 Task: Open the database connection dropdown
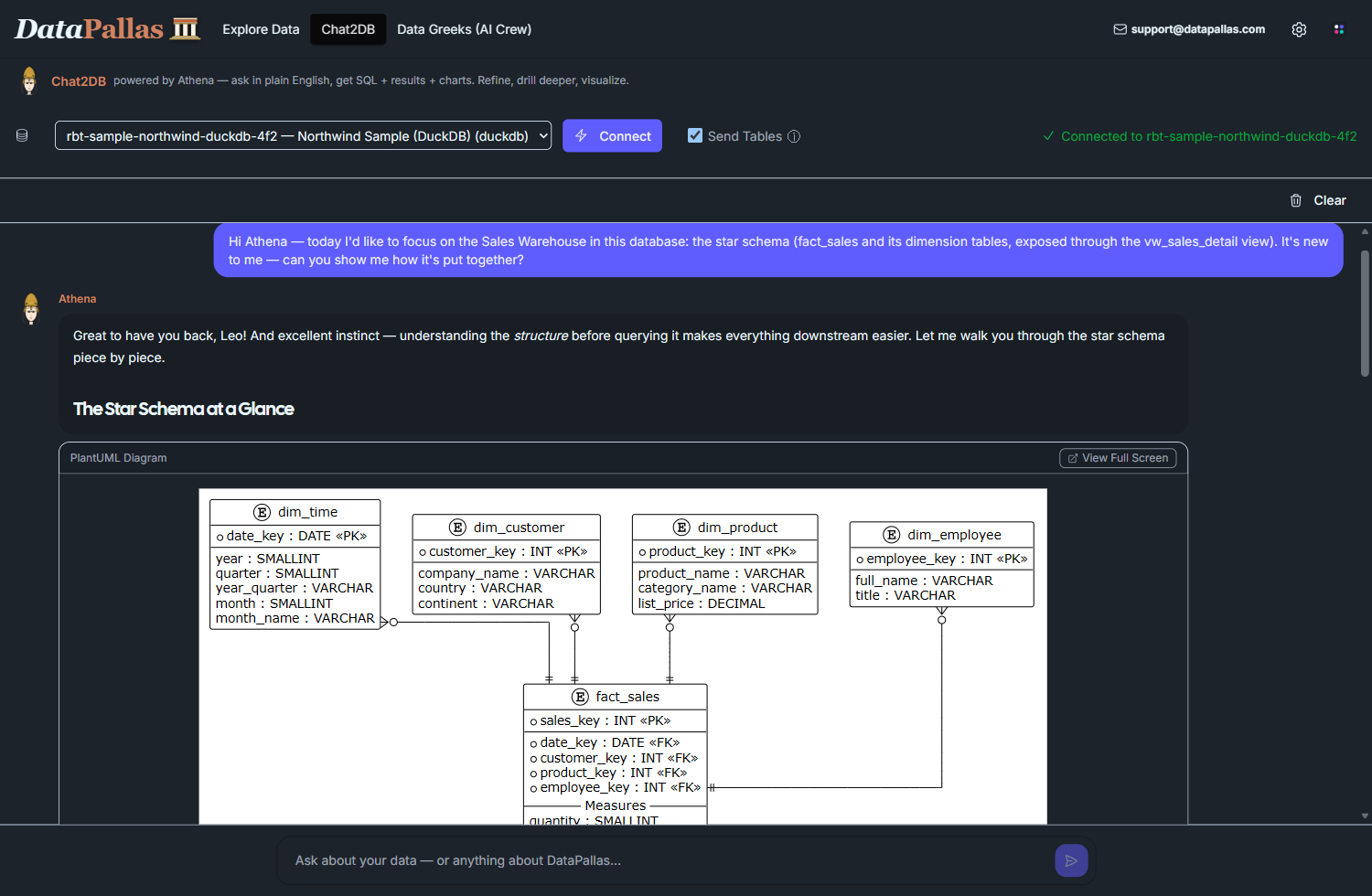tap(303, 135)
